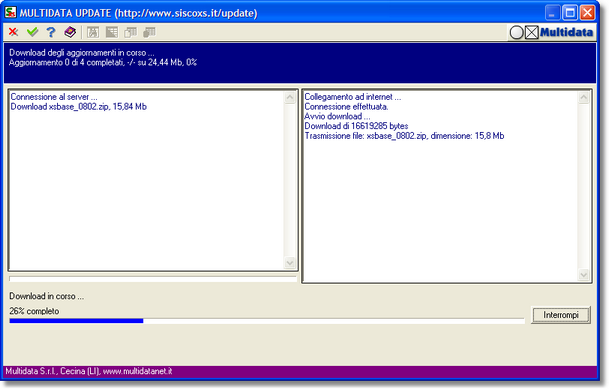Click the green checkmark confirm icon
Image resolution: width=609 pixels, height=390 pixels.
click(33, 32)
